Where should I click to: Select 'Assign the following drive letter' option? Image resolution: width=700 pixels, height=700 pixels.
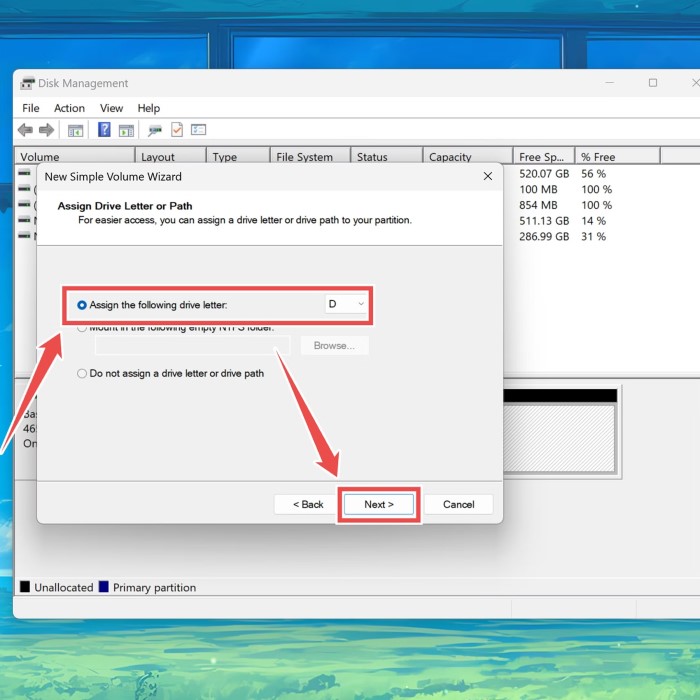point(82,305)
